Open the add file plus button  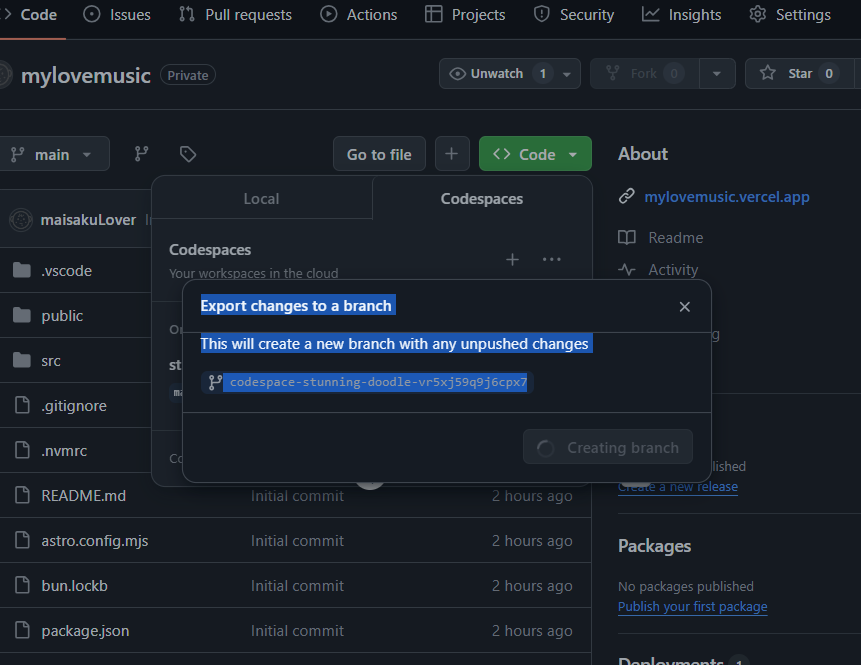[452, 154]
